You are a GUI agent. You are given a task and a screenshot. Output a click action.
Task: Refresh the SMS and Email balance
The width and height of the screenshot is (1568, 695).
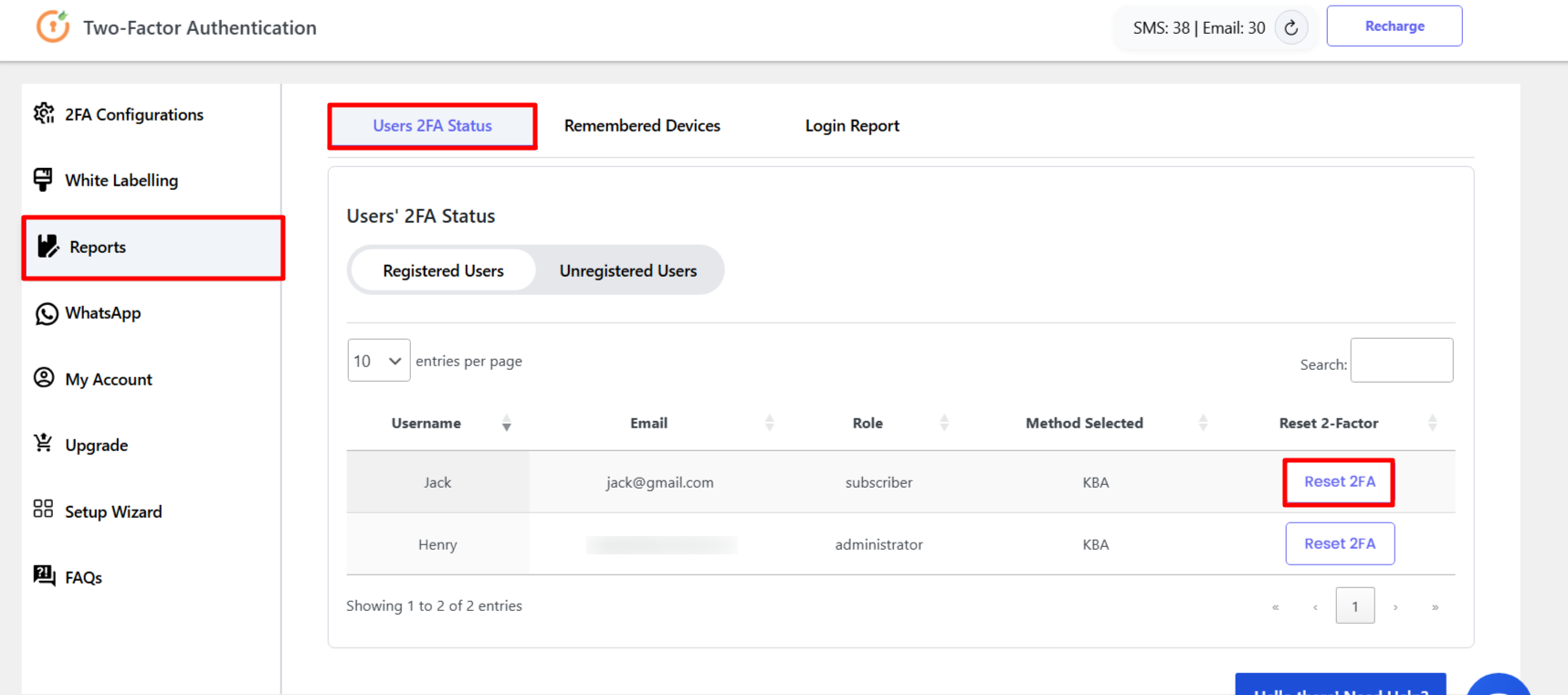point(1291,27)
